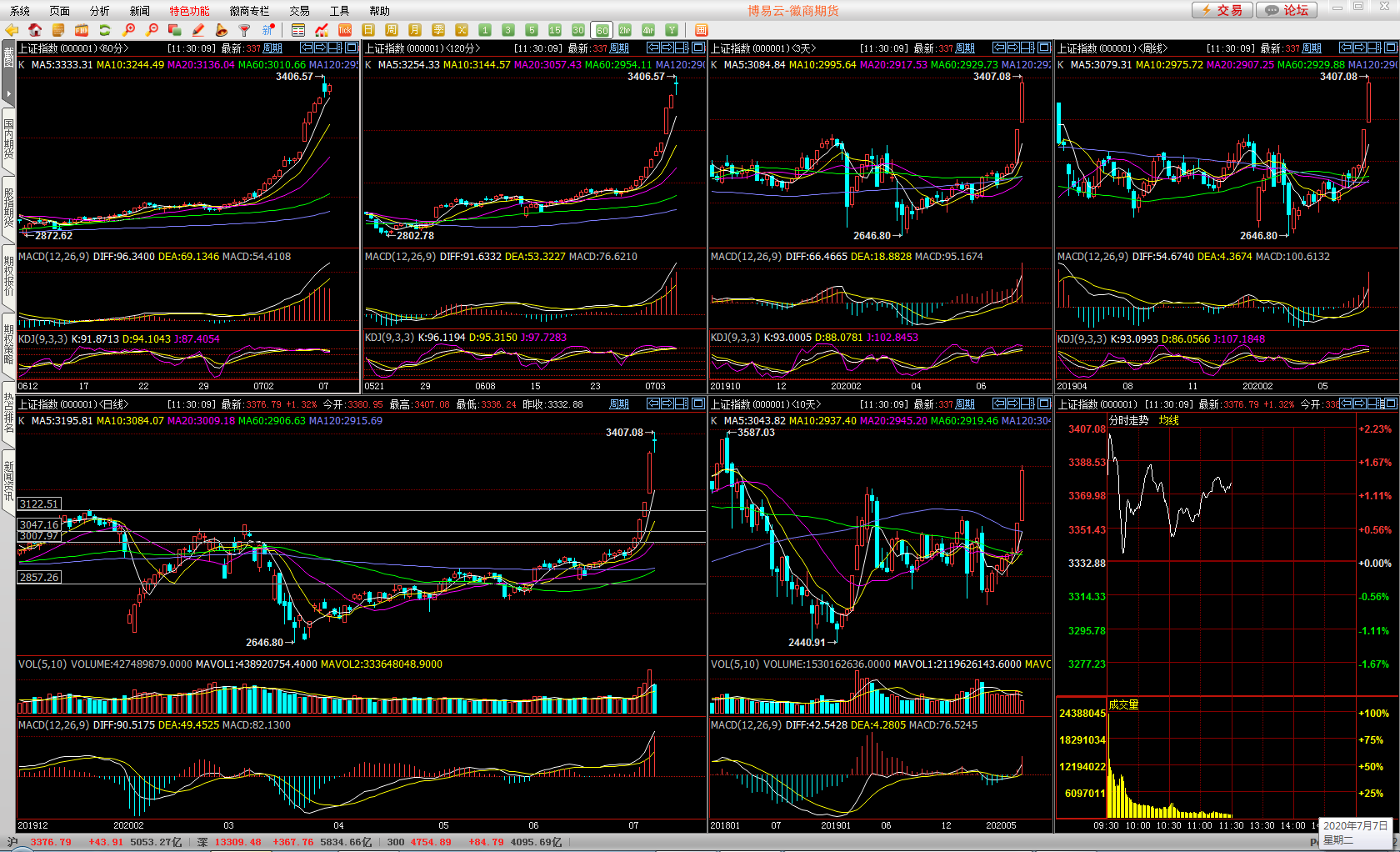Open 周期 dropdown in the 60分 chart

272,48
